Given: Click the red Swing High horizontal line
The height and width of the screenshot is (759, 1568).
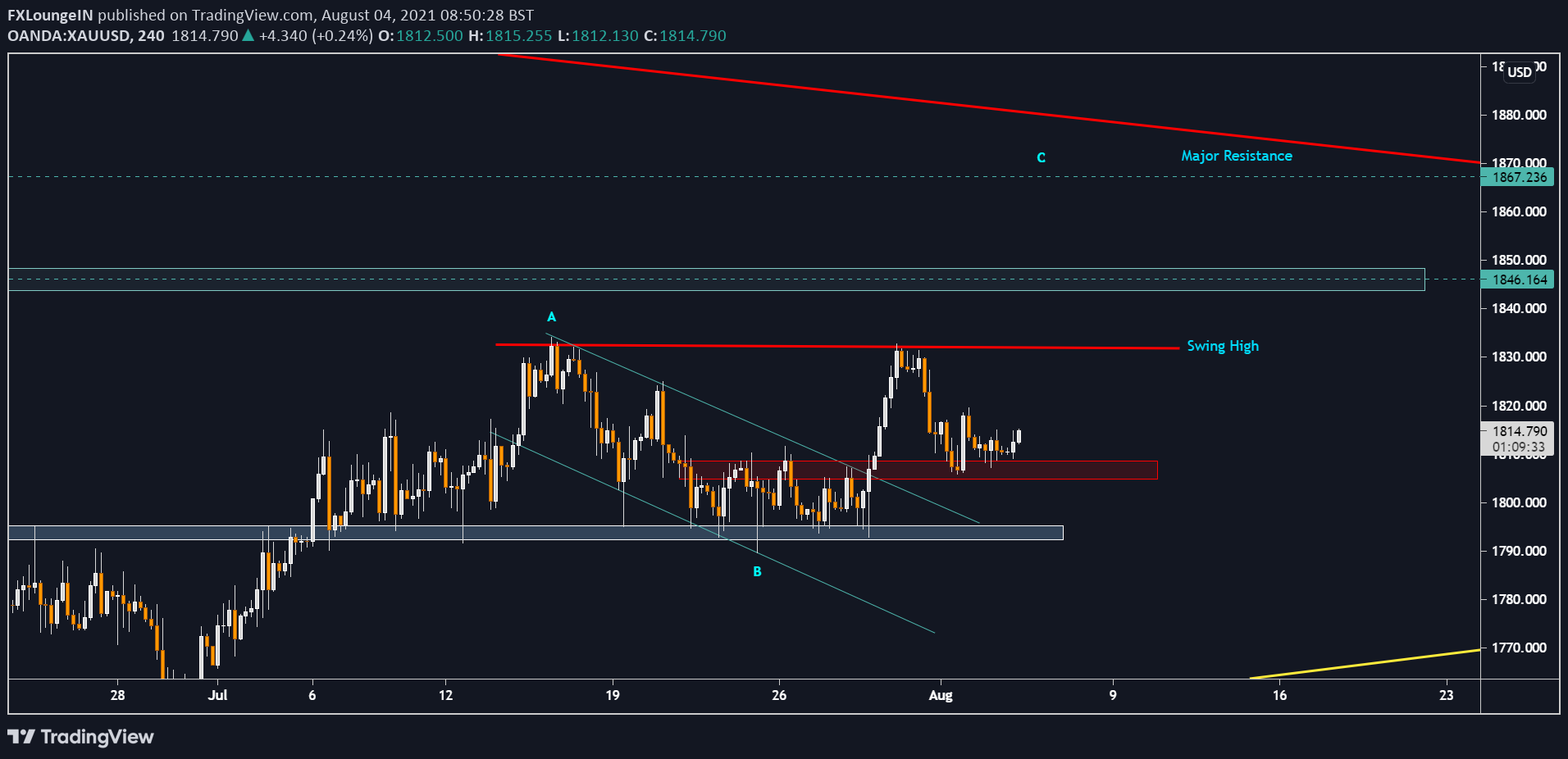Looking at the screenshot, I should (836, 347).
